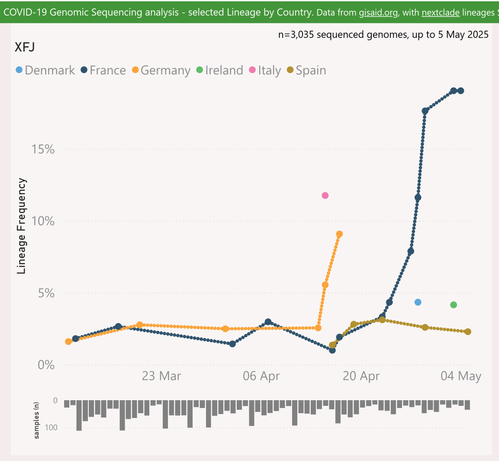Click the last Spain data point
499x461 pixels.
click(468, 332)
